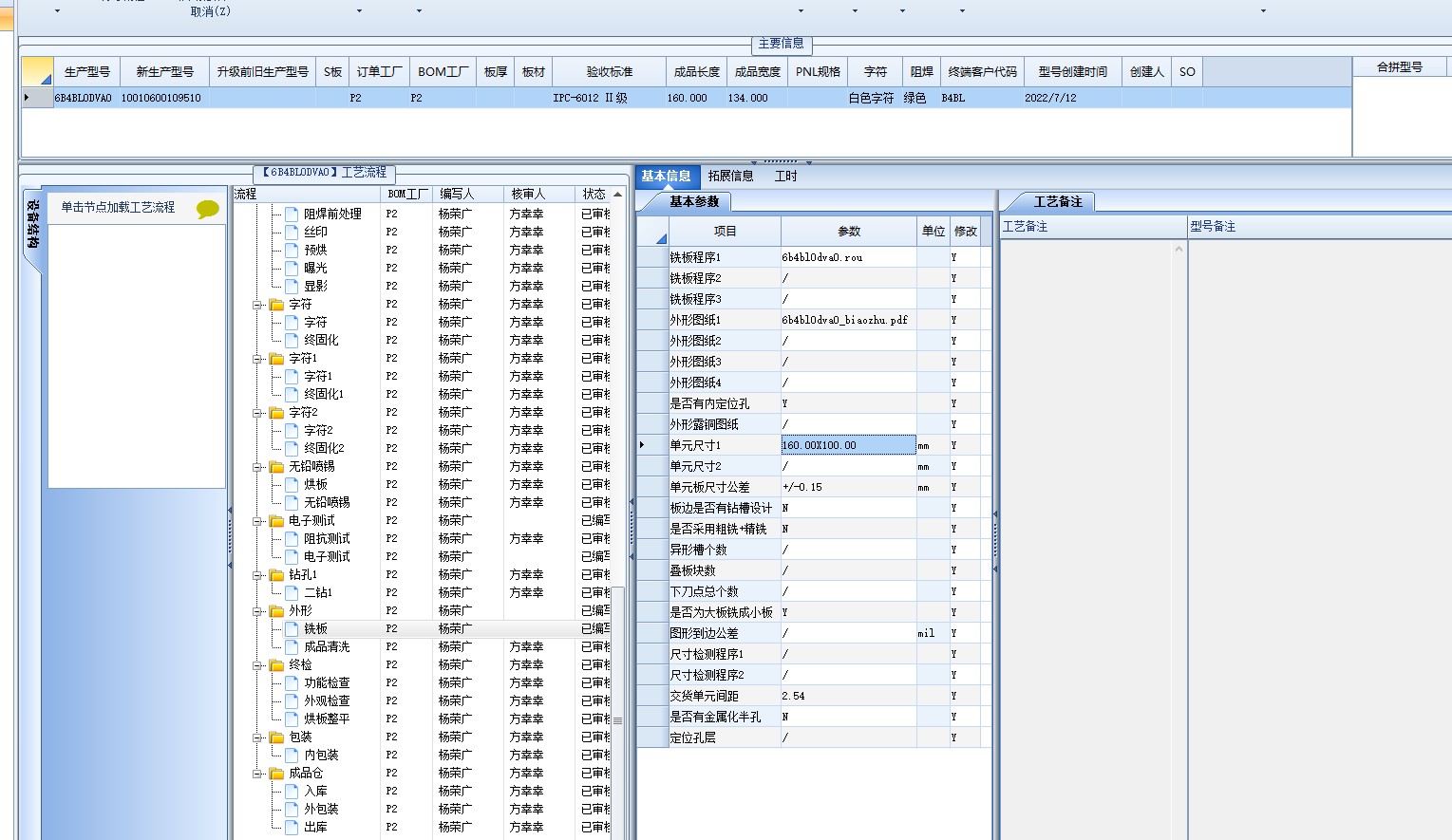The width and height of the screenshot is (1452, 840).
Task: Click the yellow speech bubble icon
Action: (207, 209)
